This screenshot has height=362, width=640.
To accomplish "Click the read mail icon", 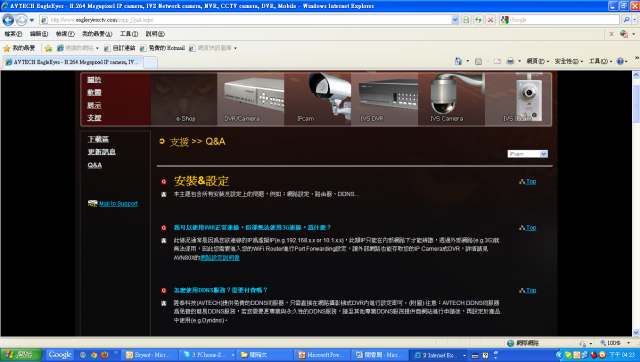I will [497, 61].
